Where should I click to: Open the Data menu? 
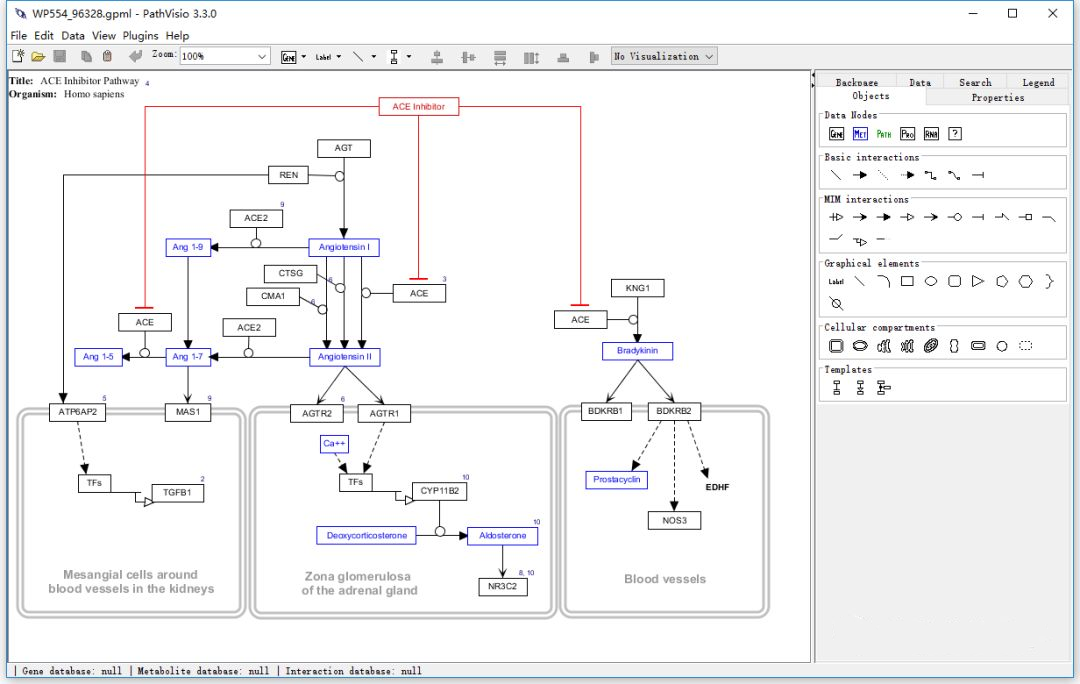pyautogui.click(x=72, y=36)
